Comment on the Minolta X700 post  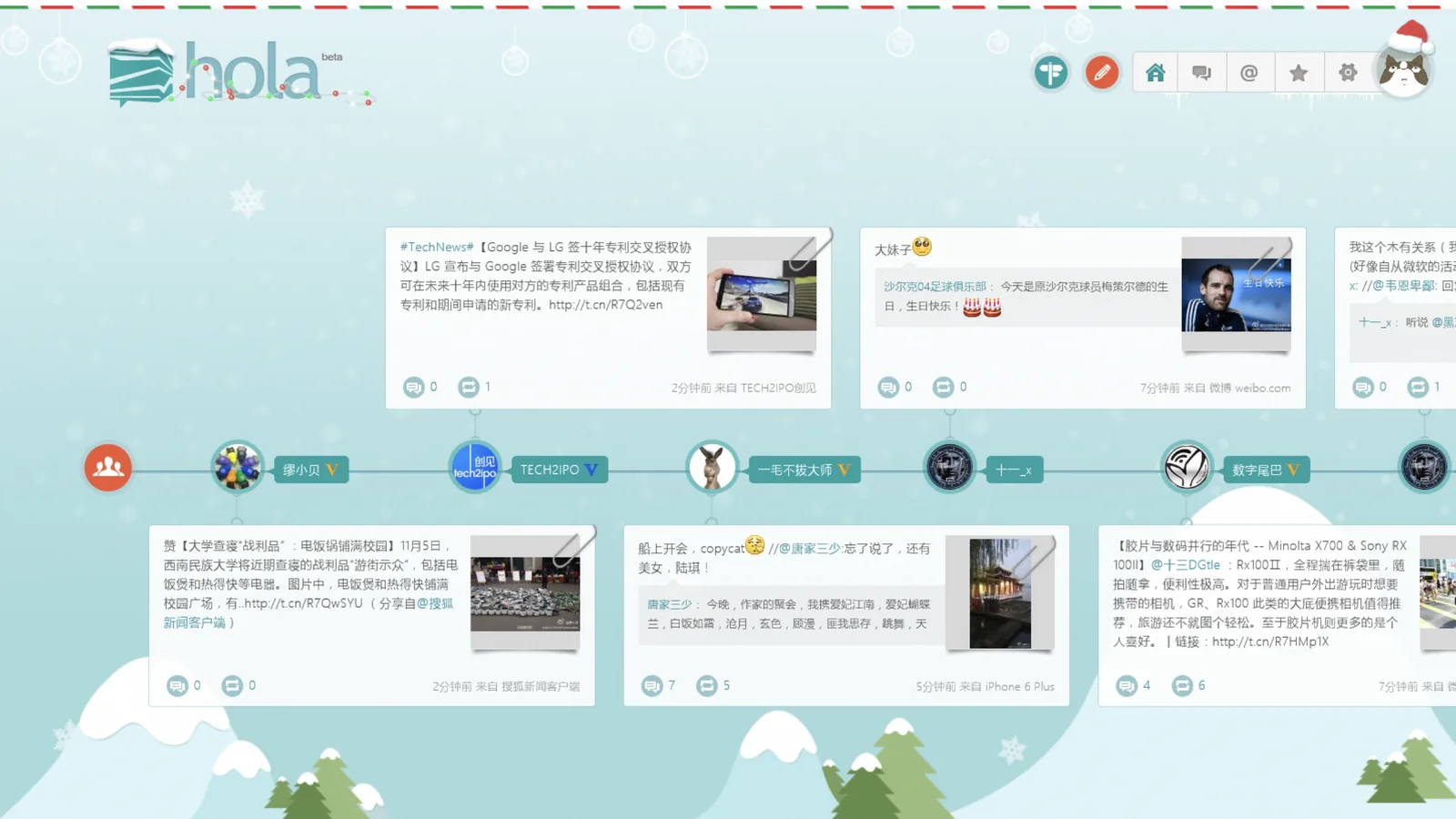(1127, 686)
